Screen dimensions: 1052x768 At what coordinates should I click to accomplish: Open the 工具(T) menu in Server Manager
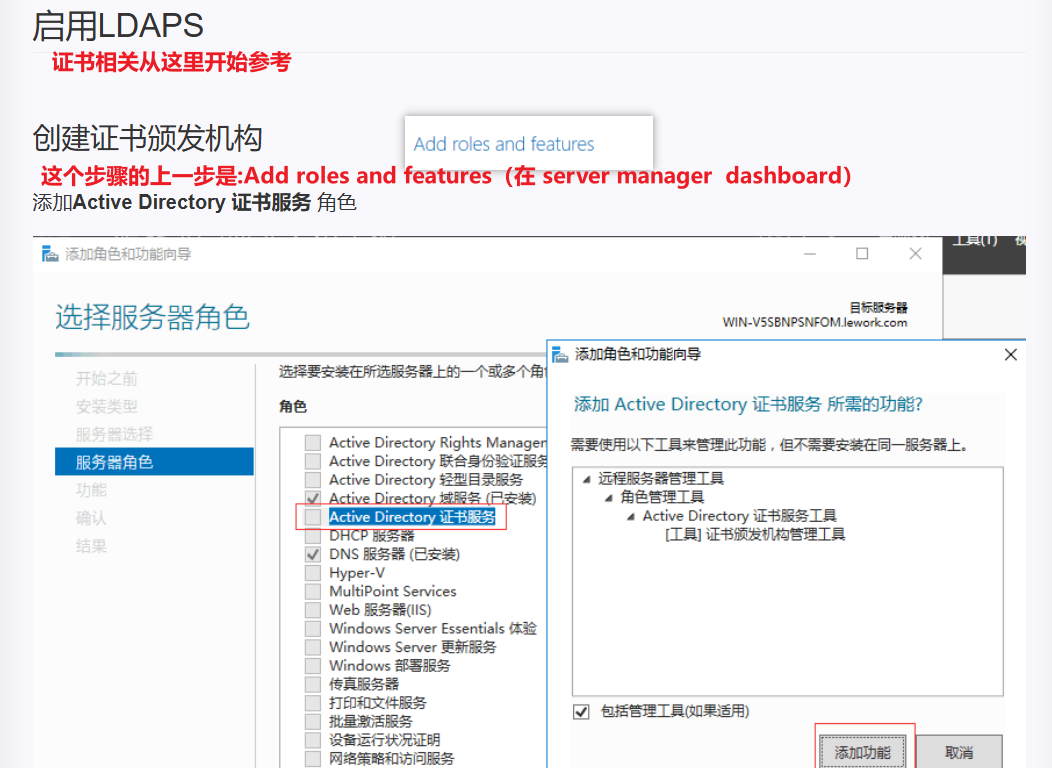coord(976,240)
